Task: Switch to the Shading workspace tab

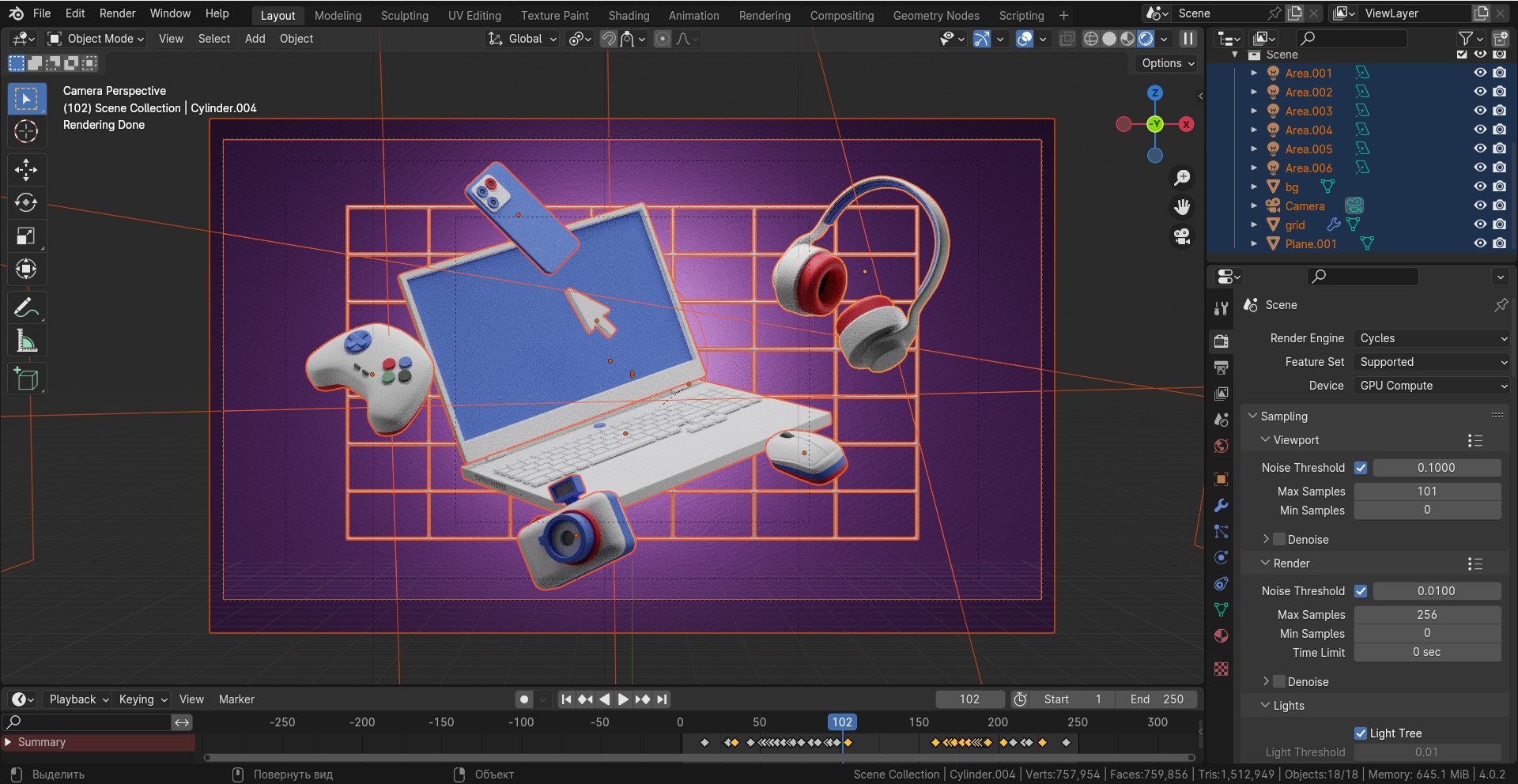Action: coord(629,15)
